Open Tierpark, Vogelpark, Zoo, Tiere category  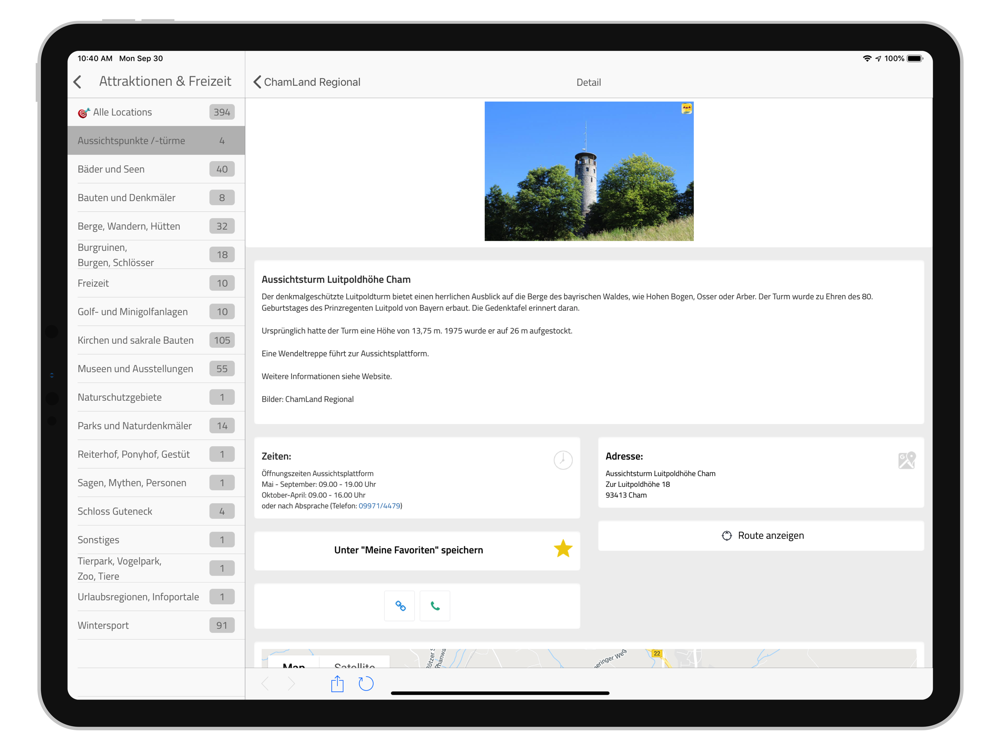coord(156,568)
